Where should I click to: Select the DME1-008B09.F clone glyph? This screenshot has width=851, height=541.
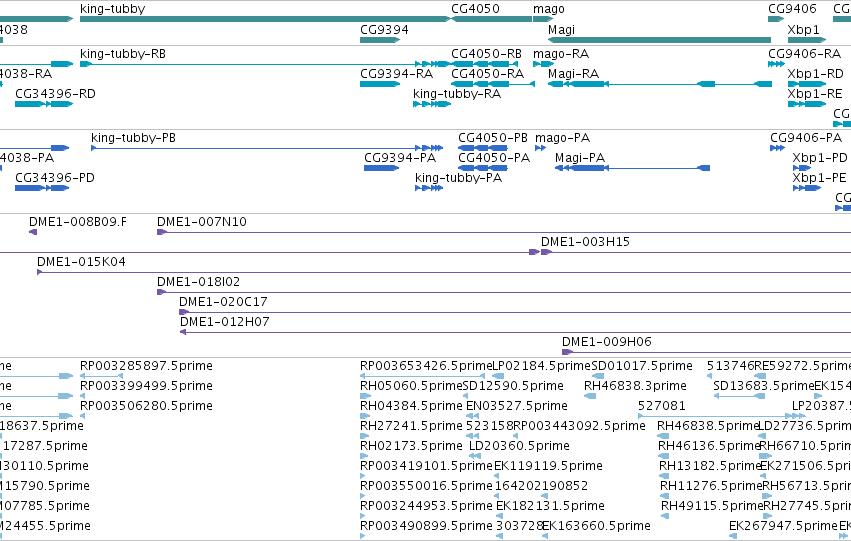33,232
